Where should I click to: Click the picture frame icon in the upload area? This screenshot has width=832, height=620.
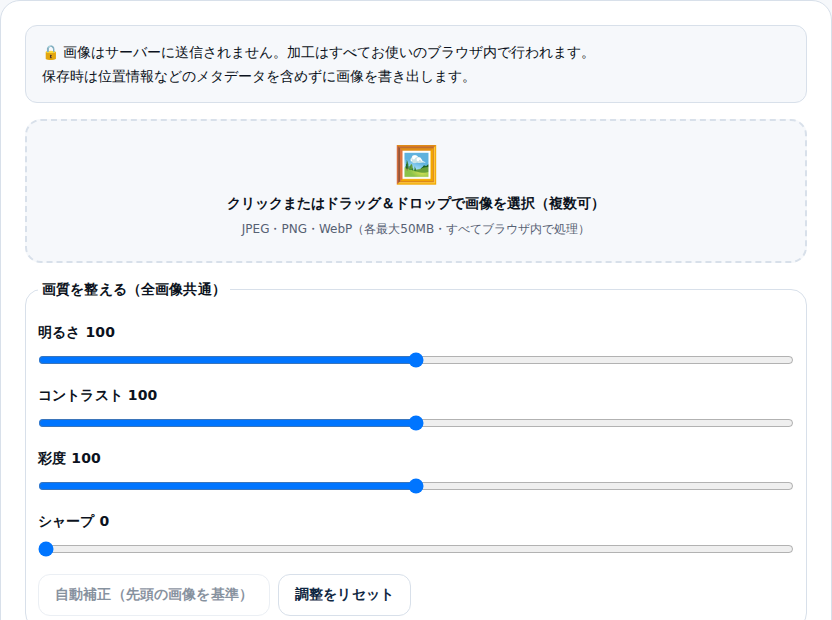pos(416,165)
